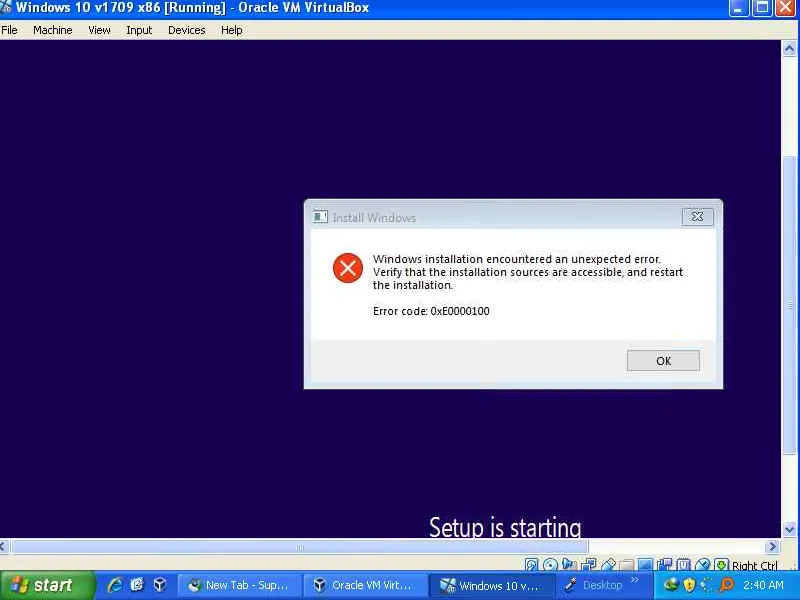
Task: Click the red error X icon
Action: [x=347, y=268]
